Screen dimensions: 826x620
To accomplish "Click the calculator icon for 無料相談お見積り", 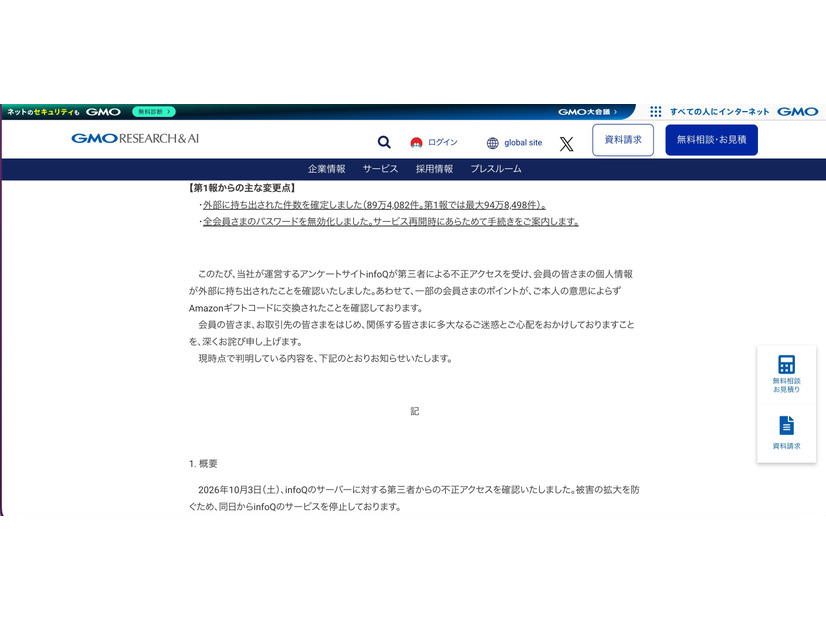I will click(x=786, y=365).
